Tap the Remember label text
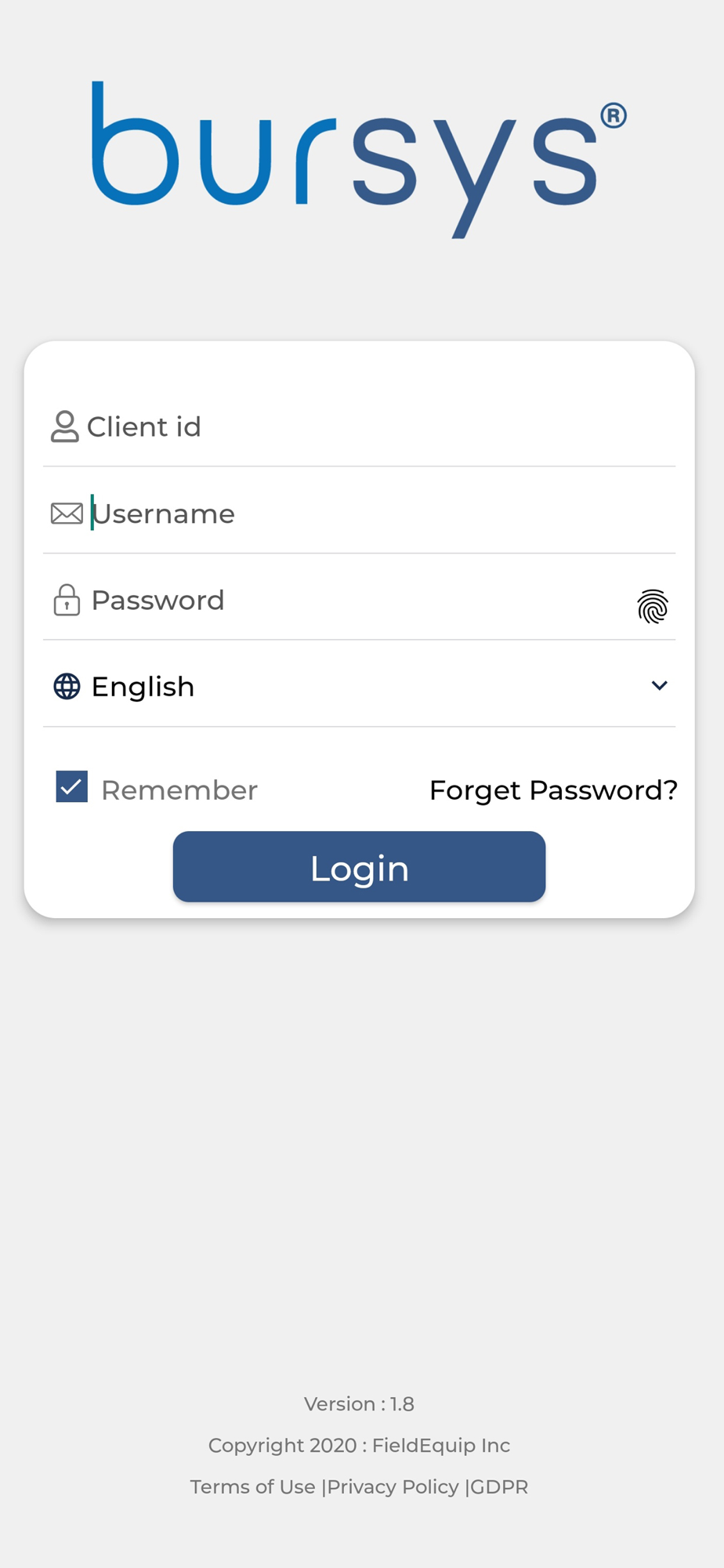The image size is (724, 1568). pos(179,790)
